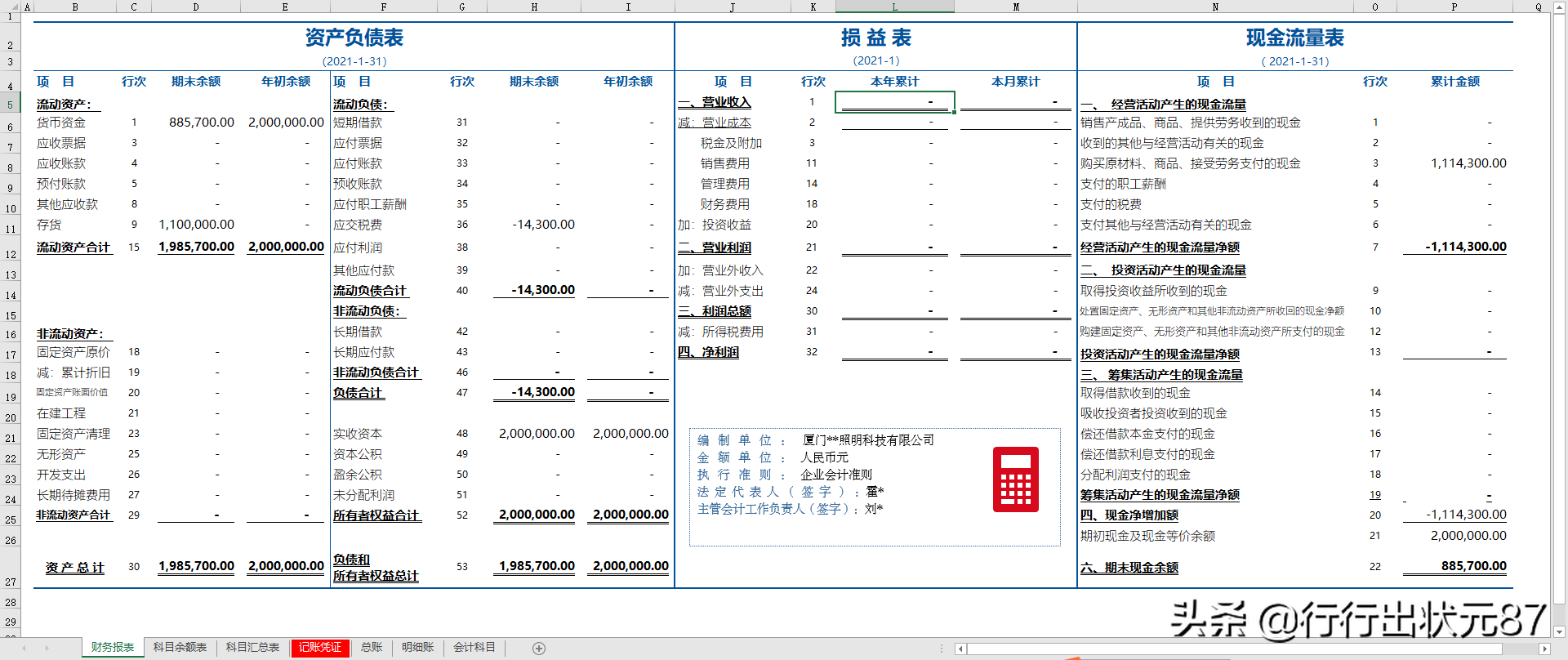The image size is (1568, 660).
Task: Click the 实收资本 cell
Action: coord(358,434)
